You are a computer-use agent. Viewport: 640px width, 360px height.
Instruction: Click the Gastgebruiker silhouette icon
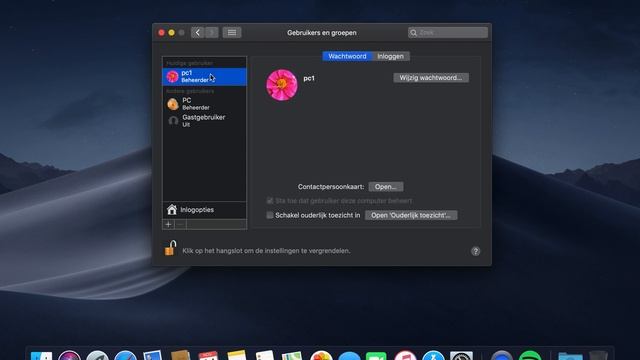pyautogui.click(x=173, y=121)
